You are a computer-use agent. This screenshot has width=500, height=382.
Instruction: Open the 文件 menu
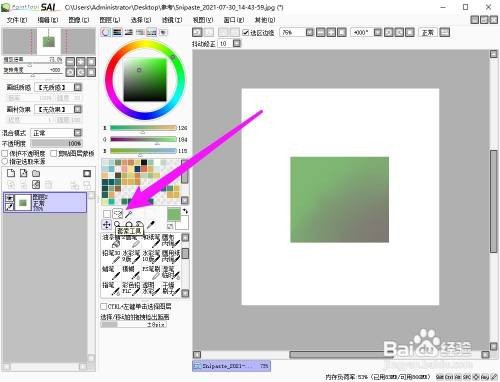(17, 20)
